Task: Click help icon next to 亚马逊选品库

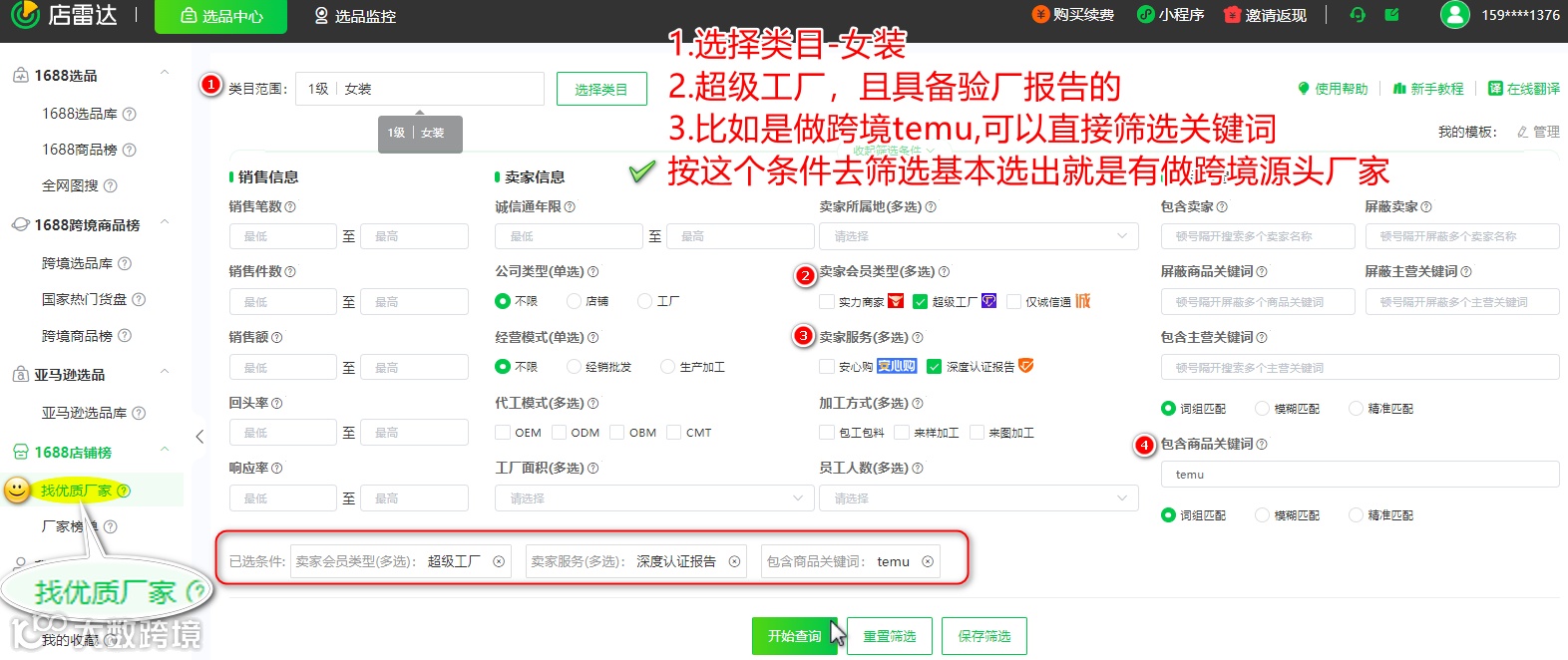Action: tap(139, 413)
